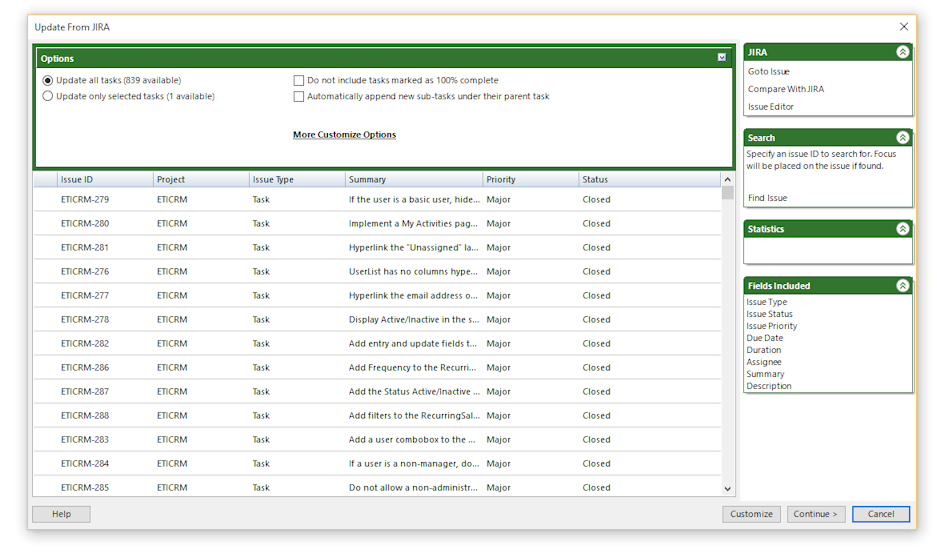Click Find Issue link
The height and width of the screenshot is (554, 937).
point(767,198)
